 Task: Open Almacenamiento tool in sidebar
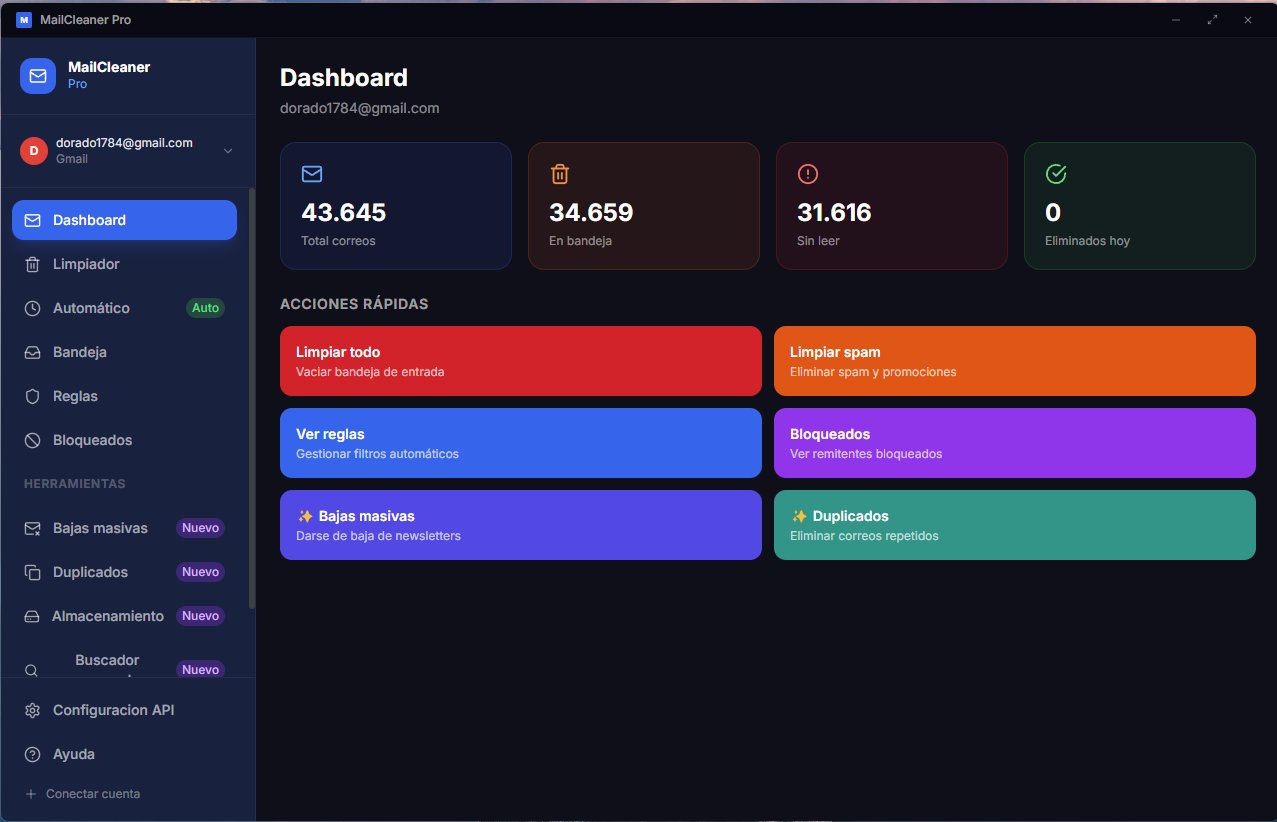(x=124, y=616)
